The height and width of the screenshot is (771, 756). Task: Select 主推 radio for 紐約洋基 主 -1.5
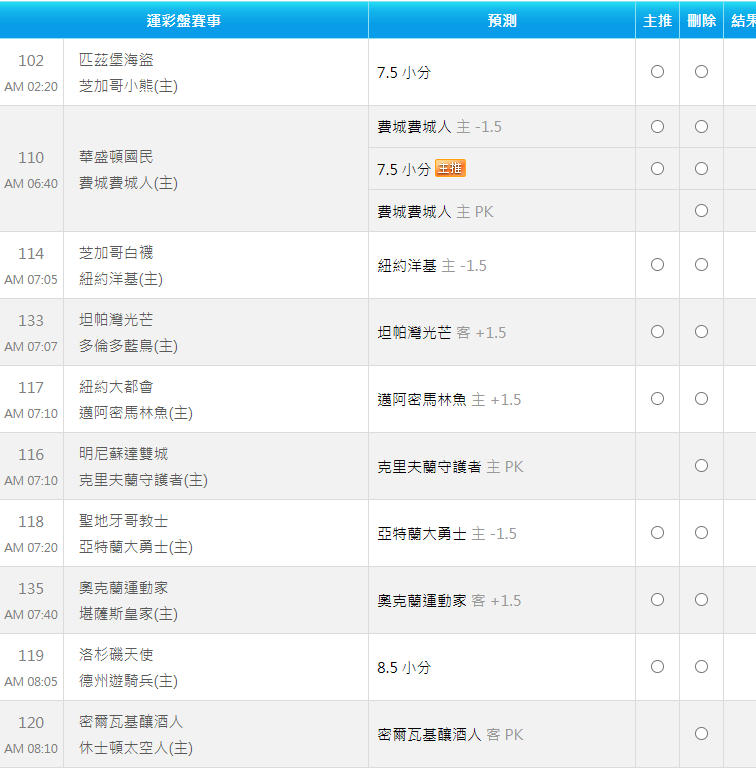(657, 265)
